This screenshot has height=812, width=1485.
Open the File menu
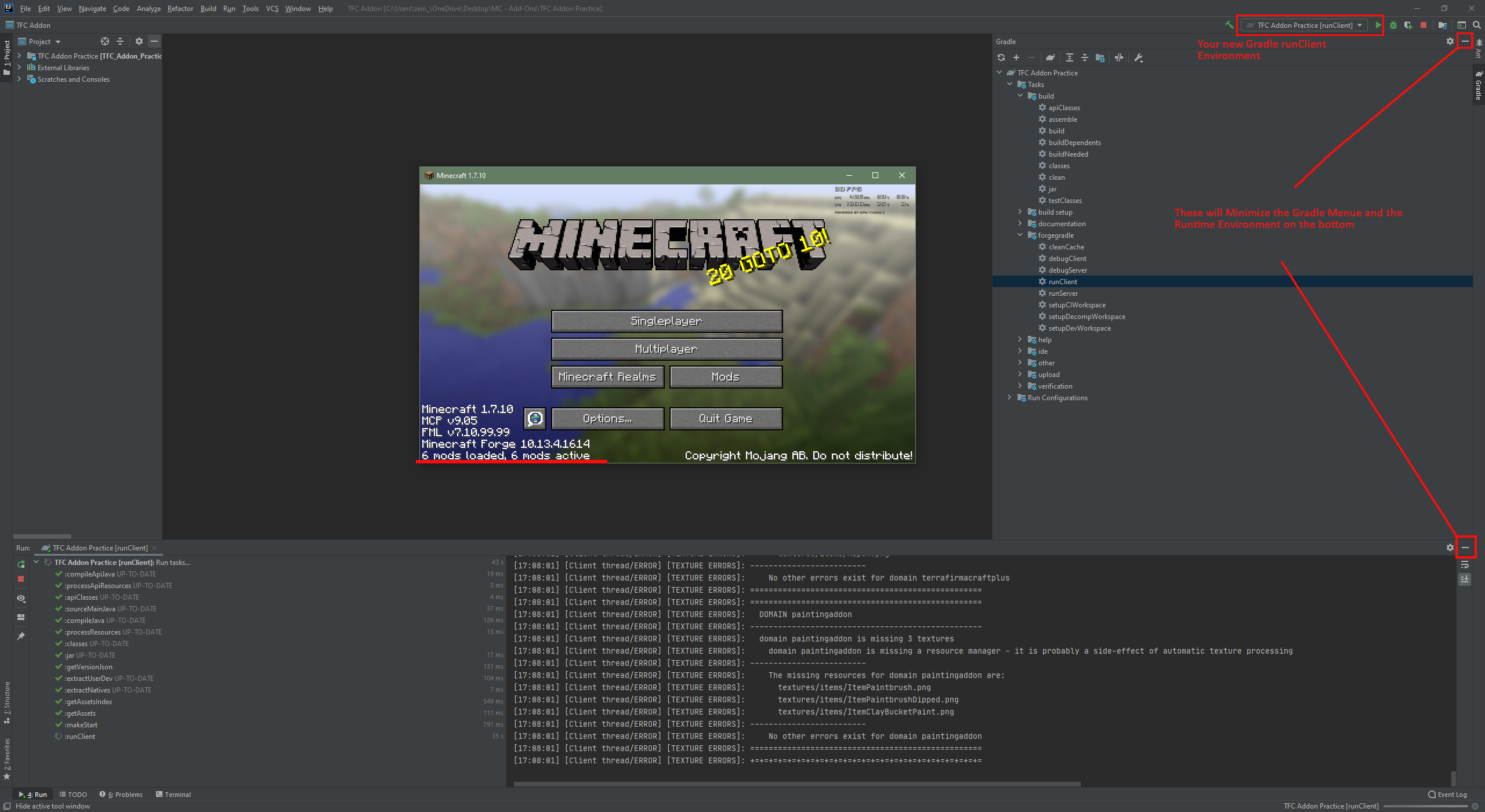click(x=25, y=8)
